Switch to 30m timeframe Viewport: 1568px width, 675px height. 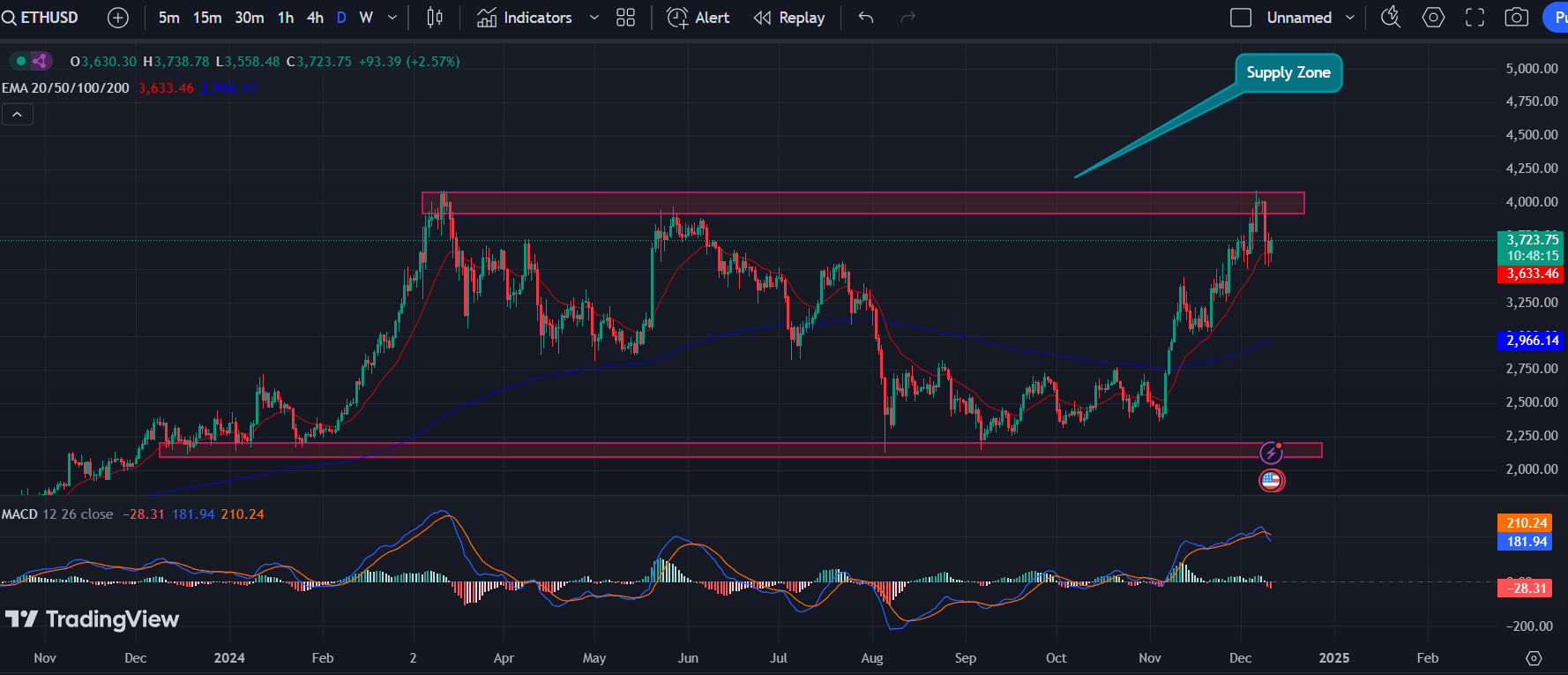point(250,18)
